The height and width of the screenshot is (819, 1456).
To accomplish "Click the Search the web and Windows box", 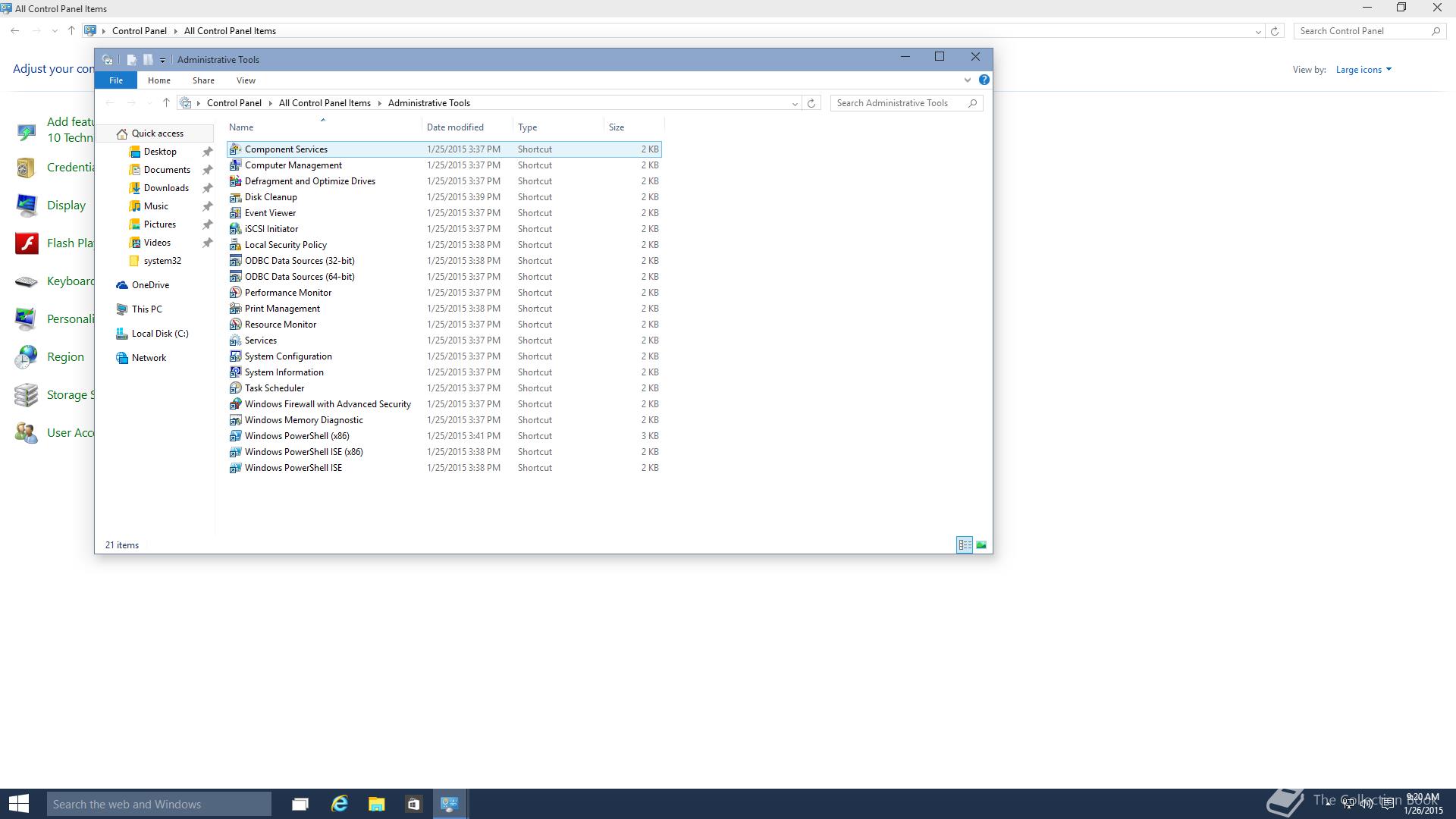I will click(159, 804).
